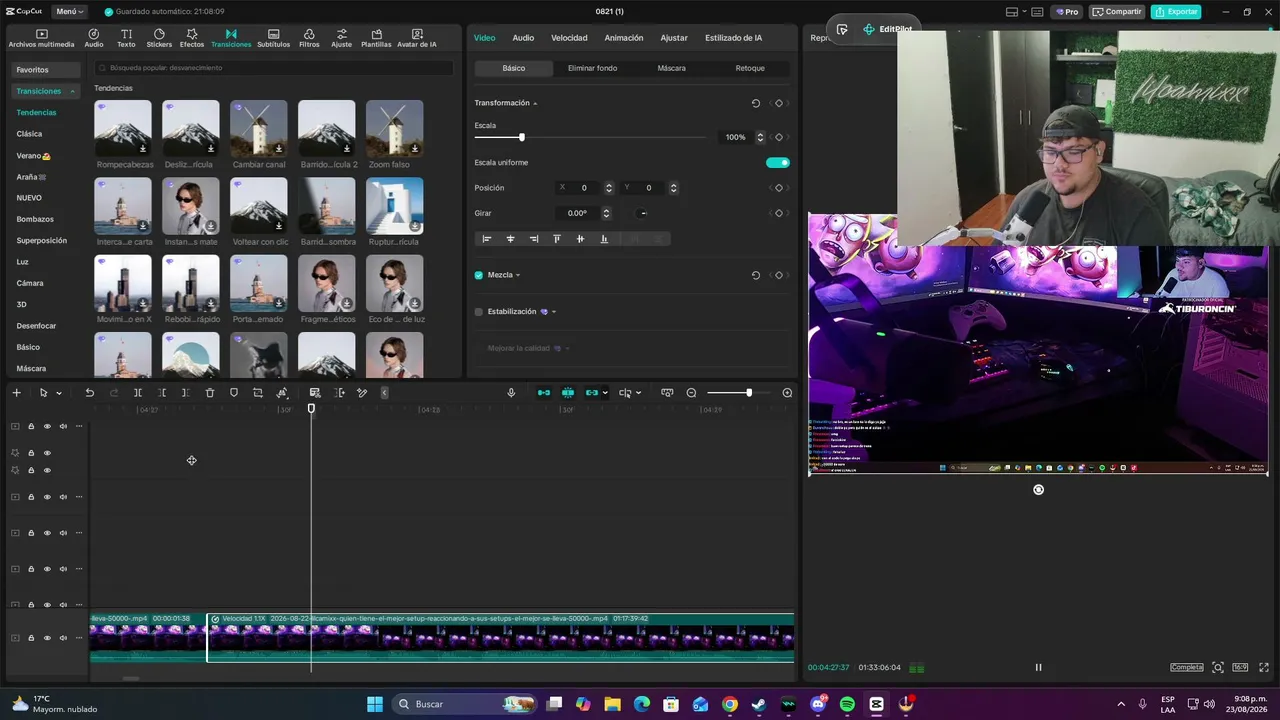Image resolution: width=1280 pixels, height=720 pixels.
Task: Select the Superposición transitions category
Action: pyautogui.click(x=41, y=241)
